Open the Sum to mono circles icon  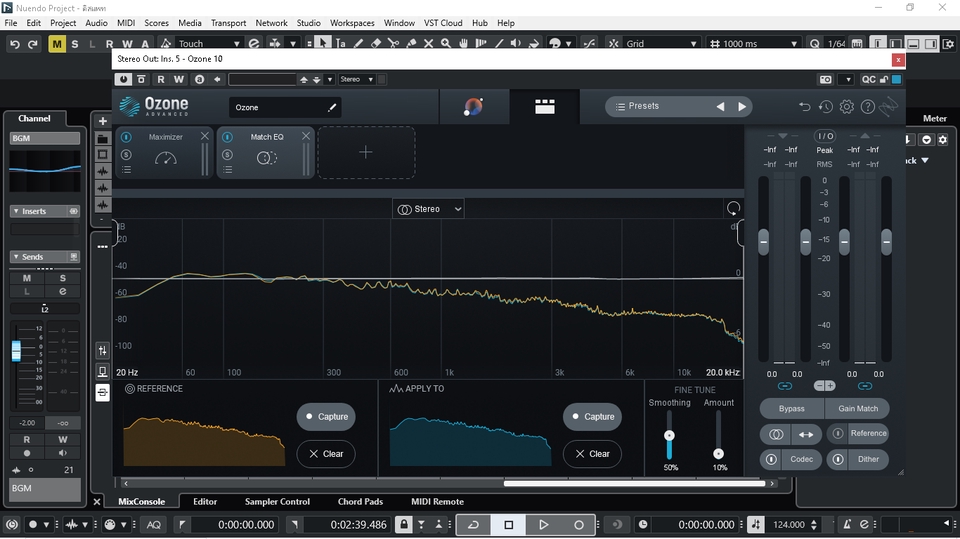coord(776,434)
